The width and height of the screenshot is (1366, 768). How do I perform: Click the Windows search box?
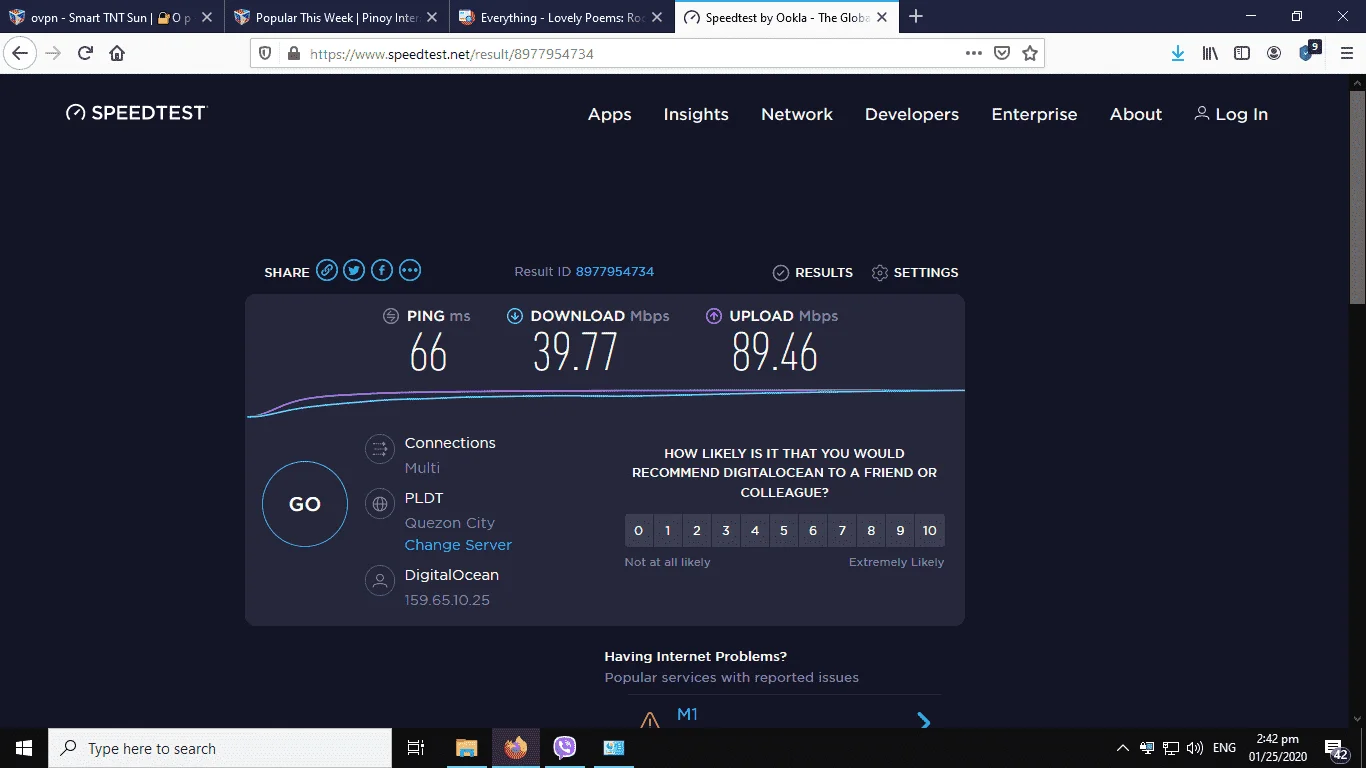coord(220,748)
